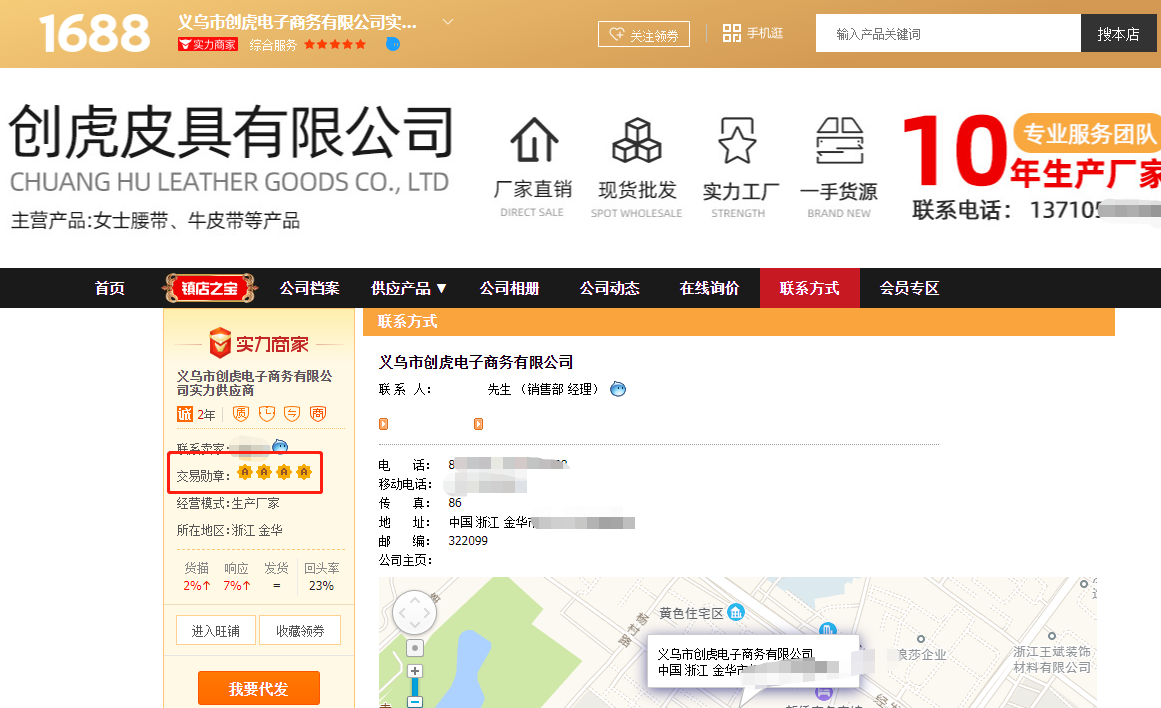Viewport: 1161px width, 708px height.
Task: Expand the company name dropdown chevron in header
Action: pos(447,22)
